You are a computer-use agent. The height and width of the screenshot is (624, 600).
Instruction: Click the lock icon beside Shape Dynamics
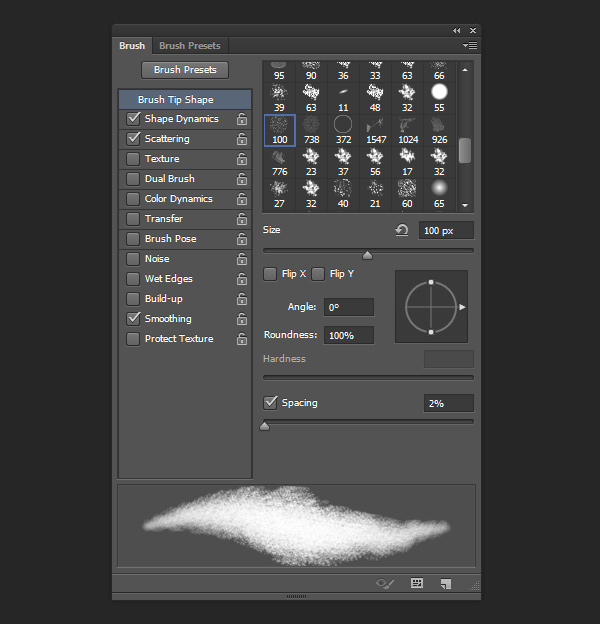(x=241, y=119)
